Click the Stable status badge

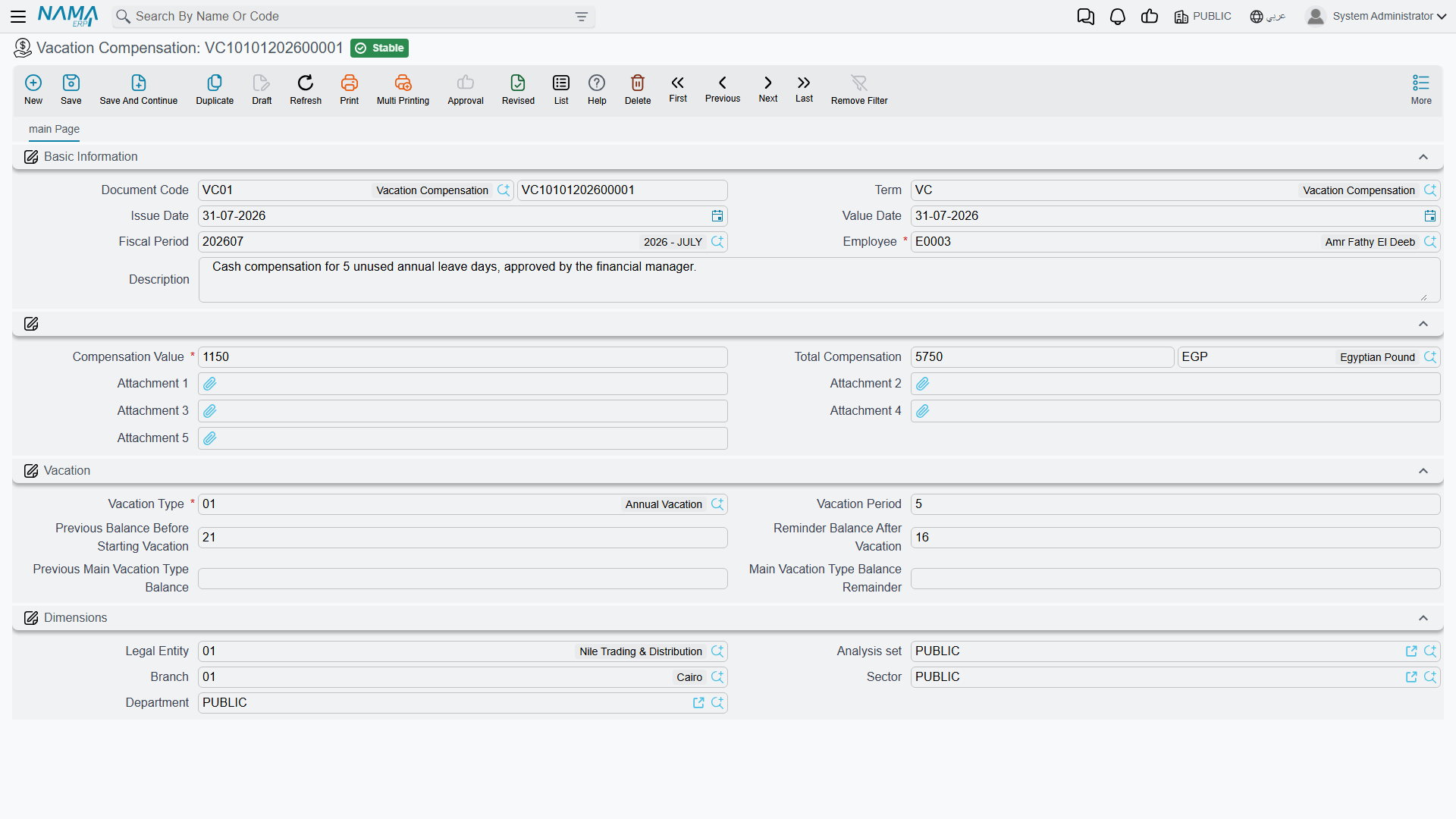click(x=380, y=48)
